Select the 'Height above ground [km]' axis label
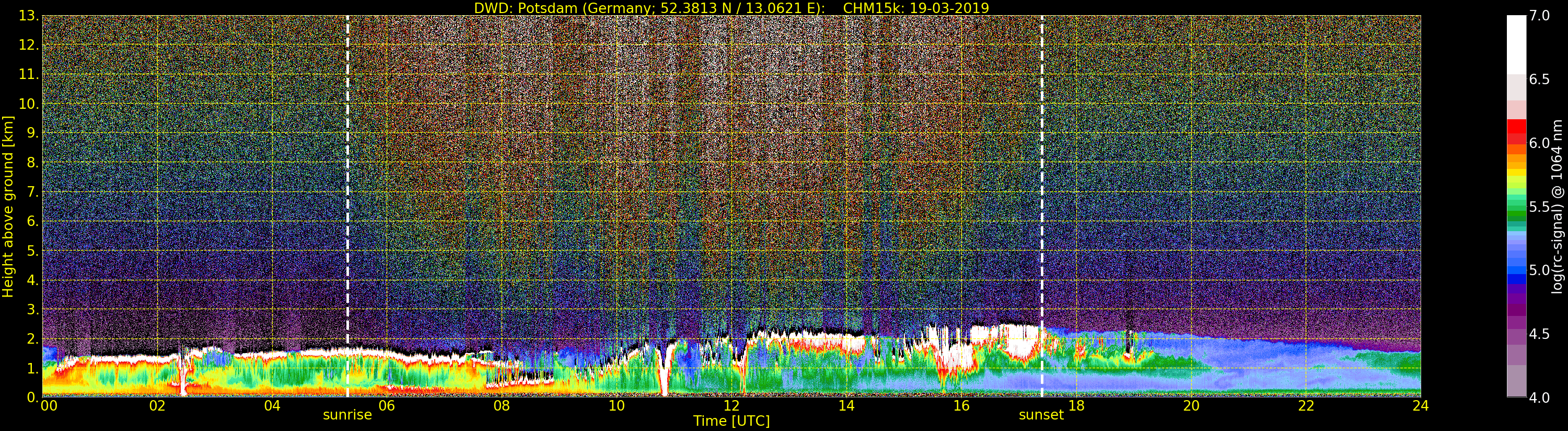The image size is (1568, 431). coord(8,206)
